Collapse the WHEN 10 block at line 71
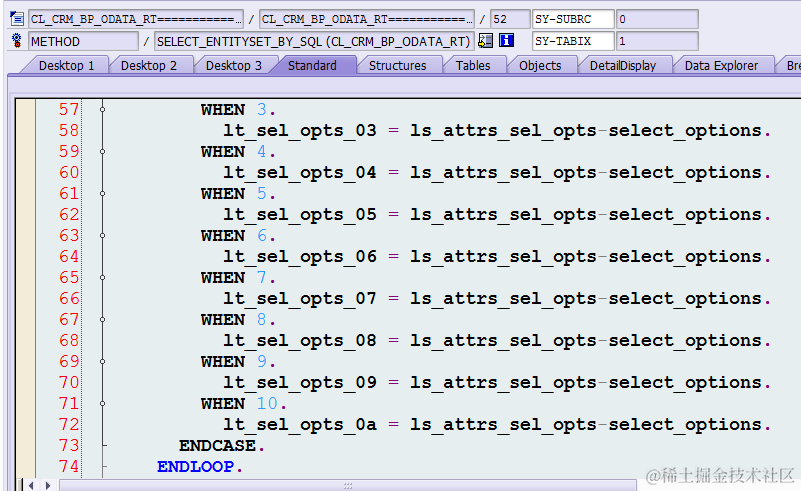 (103, 404)
